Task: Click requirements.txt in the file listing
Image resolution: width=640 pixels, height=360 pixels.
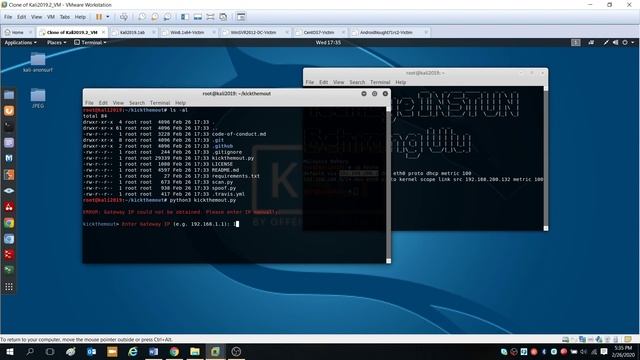Action: click(236, 176)
